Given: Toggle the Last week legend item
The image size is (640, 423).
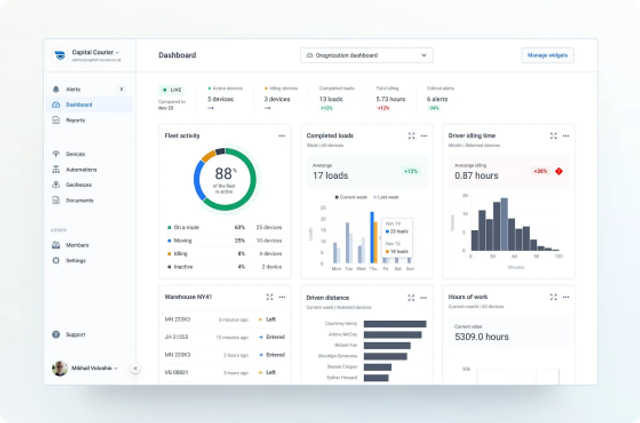Looking at the screenshot, I should pyautogui.click(x=386, y=197).
